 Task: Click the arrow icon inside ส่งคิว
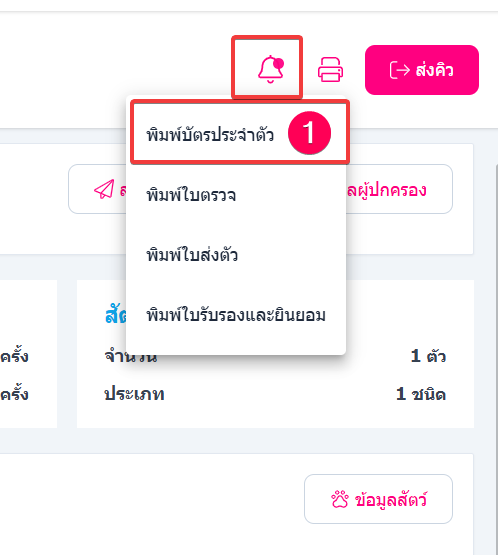[x=400, y=70]
